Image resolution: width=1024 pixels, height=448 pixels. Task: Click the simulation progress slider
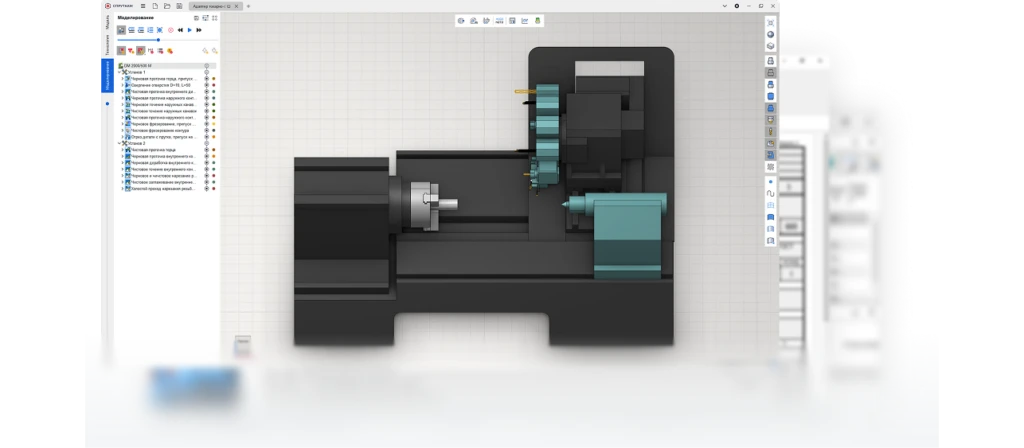click(x=140, y=40)
